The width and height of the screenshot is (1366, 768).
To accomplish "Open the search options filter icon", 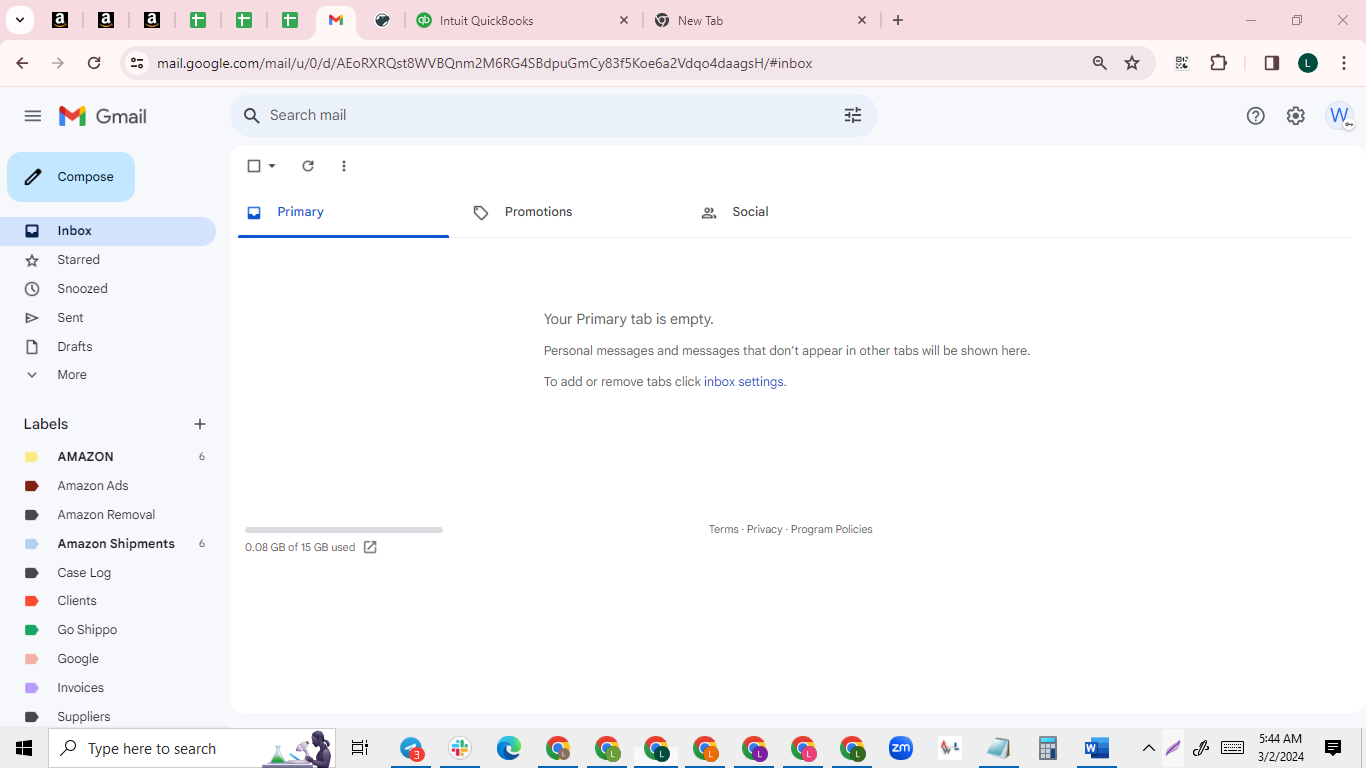I will click(x=853, y=115).
